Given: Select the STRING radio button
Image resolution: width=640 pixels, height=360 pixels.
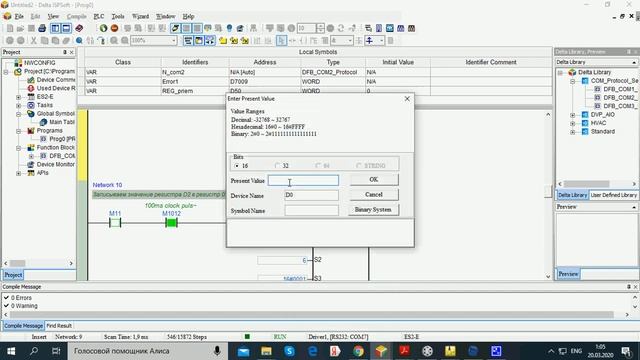Looking at the screenshot, I should coord(359,166).
